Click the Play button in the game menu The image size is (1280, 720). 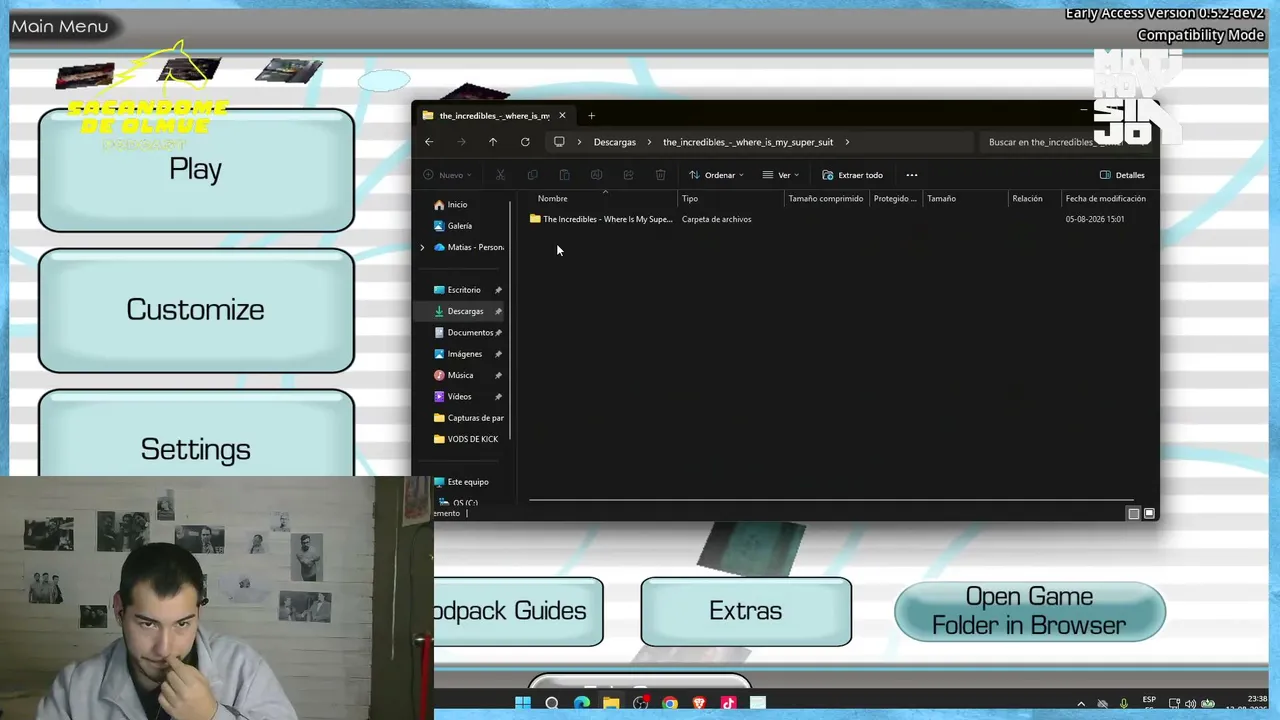196,170
